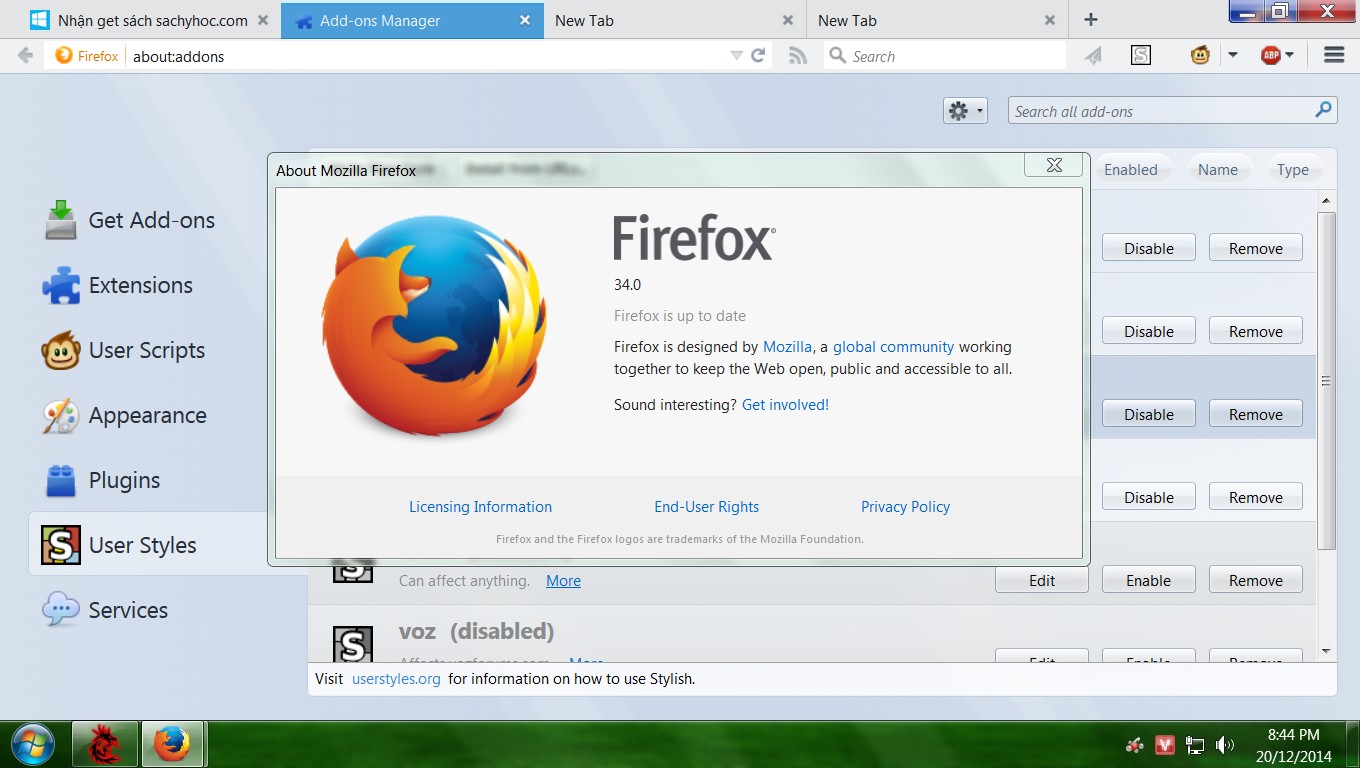The image size is (1360, 768).
Task: Follow the Get involved! link
Action: click(785, 405)
